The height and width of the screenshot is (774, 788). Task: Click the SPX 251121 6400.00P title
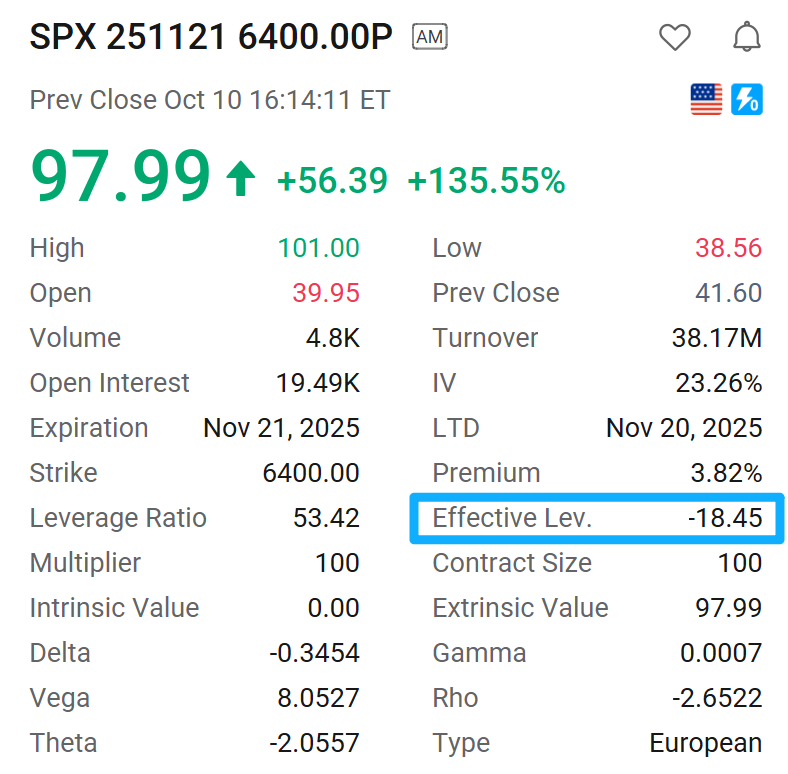click(211, 38)
